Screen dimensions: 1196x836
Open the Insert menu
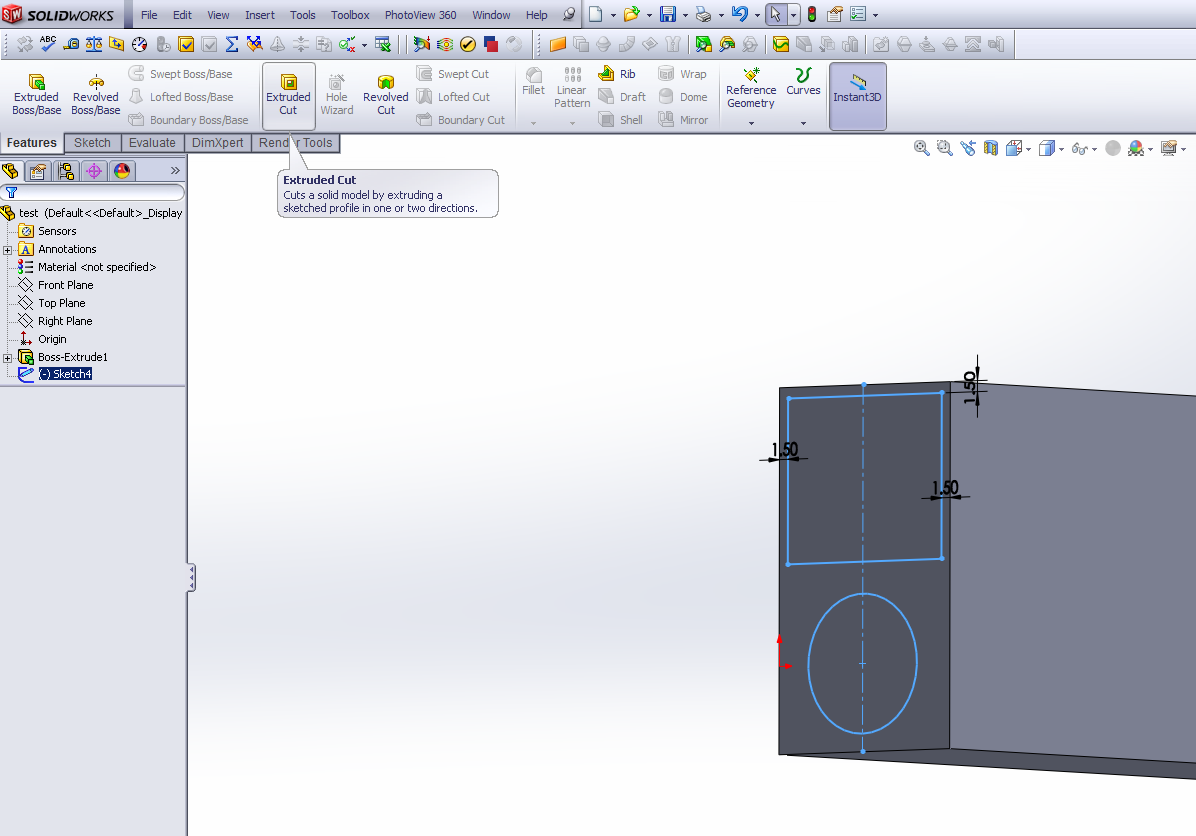(x=260, y=15)
